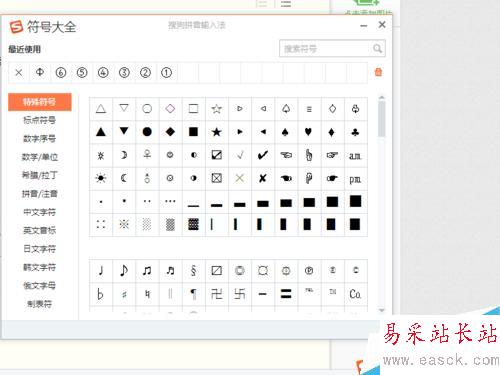Select recently used circled 4
The image size is (500, 375).
103,72
